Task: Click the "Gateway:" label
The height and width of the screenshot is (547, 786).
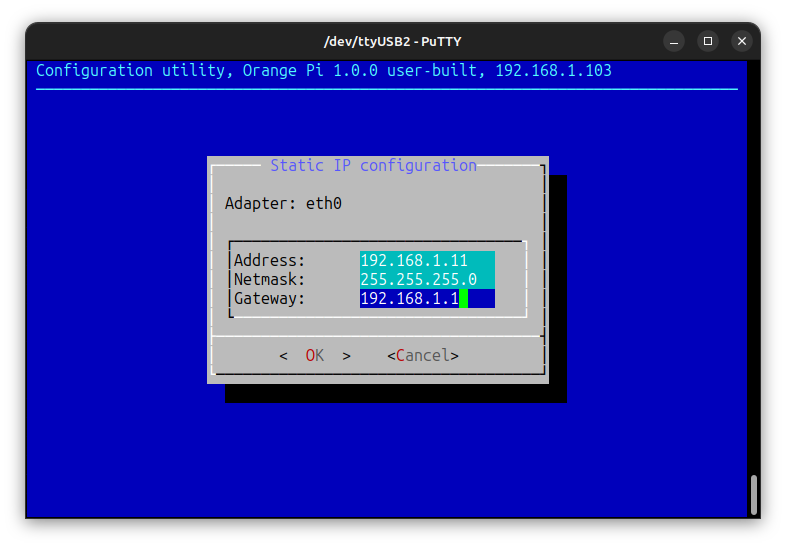Action: (x=269, y=299)
